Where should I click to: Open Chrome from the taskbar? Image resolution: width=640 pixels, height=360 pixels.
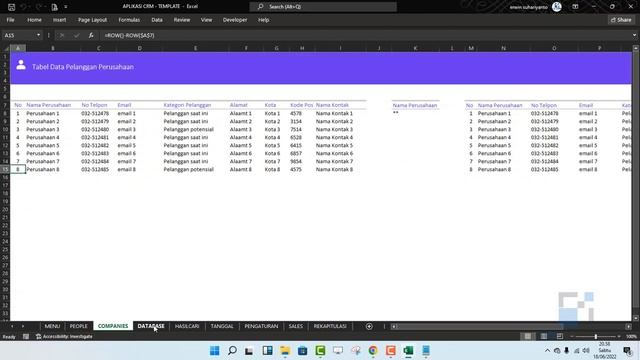click(x=373, y=351)
